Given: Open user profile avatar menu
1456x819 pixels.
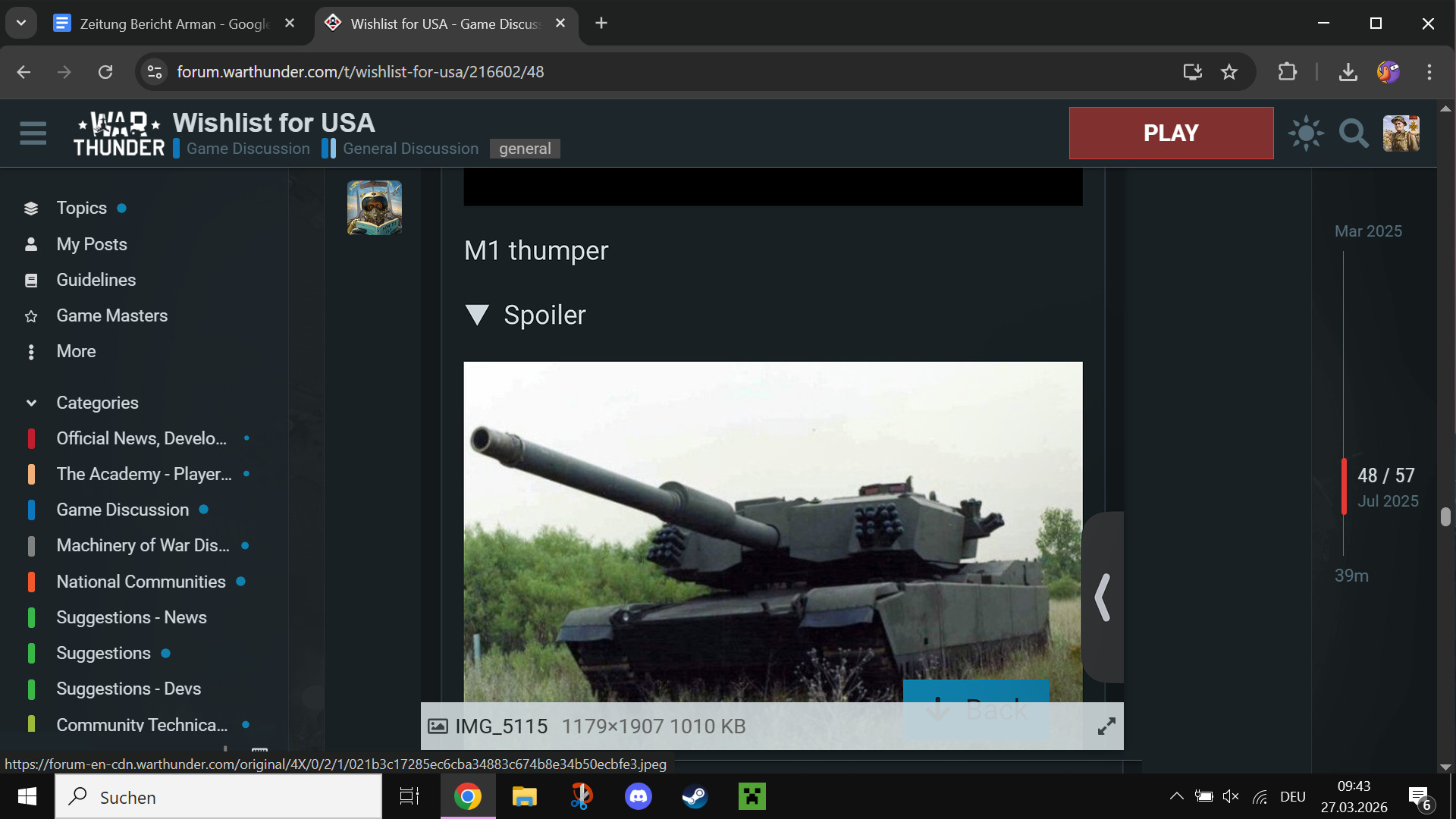Looking at the screenshot, I should [x=1401, y=133].
